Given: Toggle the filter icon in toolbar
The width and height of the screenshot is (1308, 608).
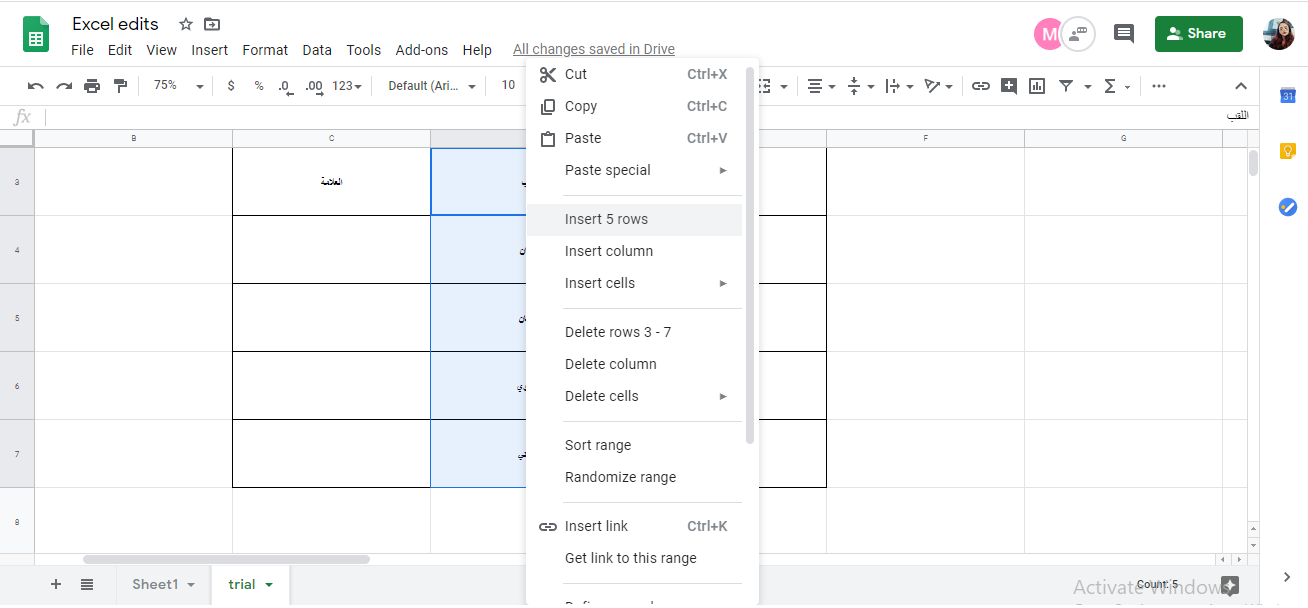Looking at the screenshot, I should click(x=1066, y=86).
